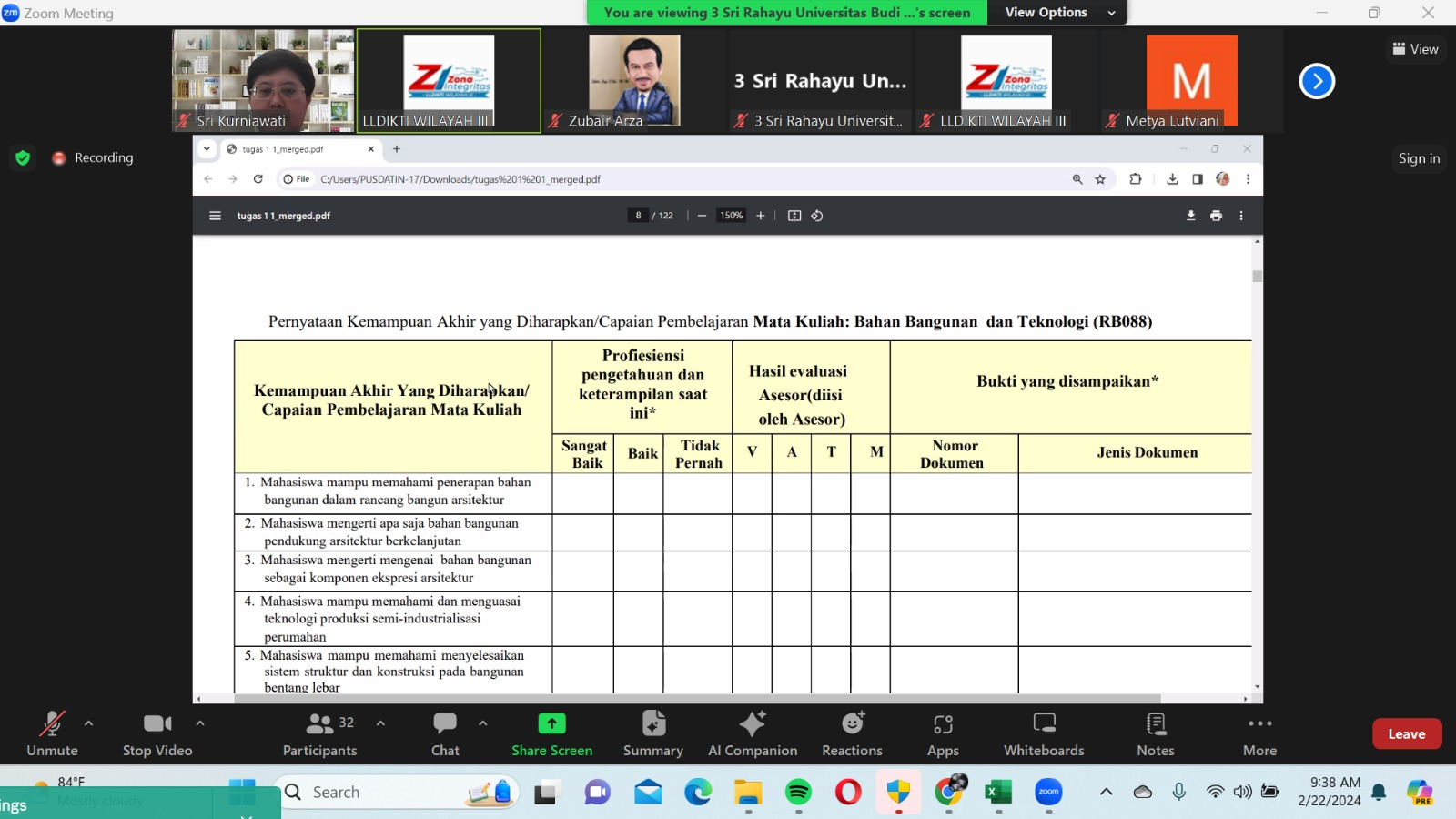Open the Chrome three-dot menu

coord(1248,179)
